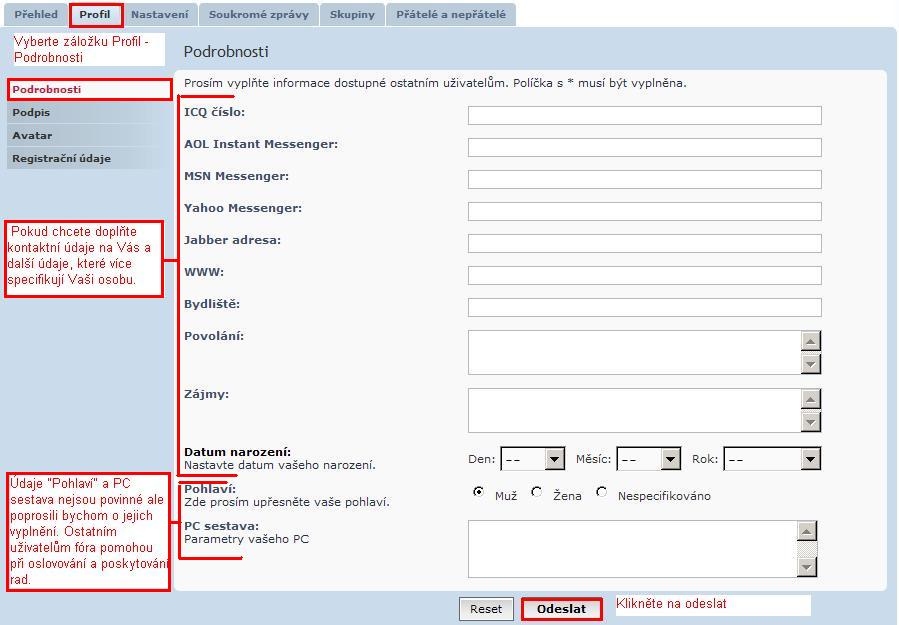Focus the ICQ číslo input field
The height and width of the screenshot is (625, 899).
[644, 116]
